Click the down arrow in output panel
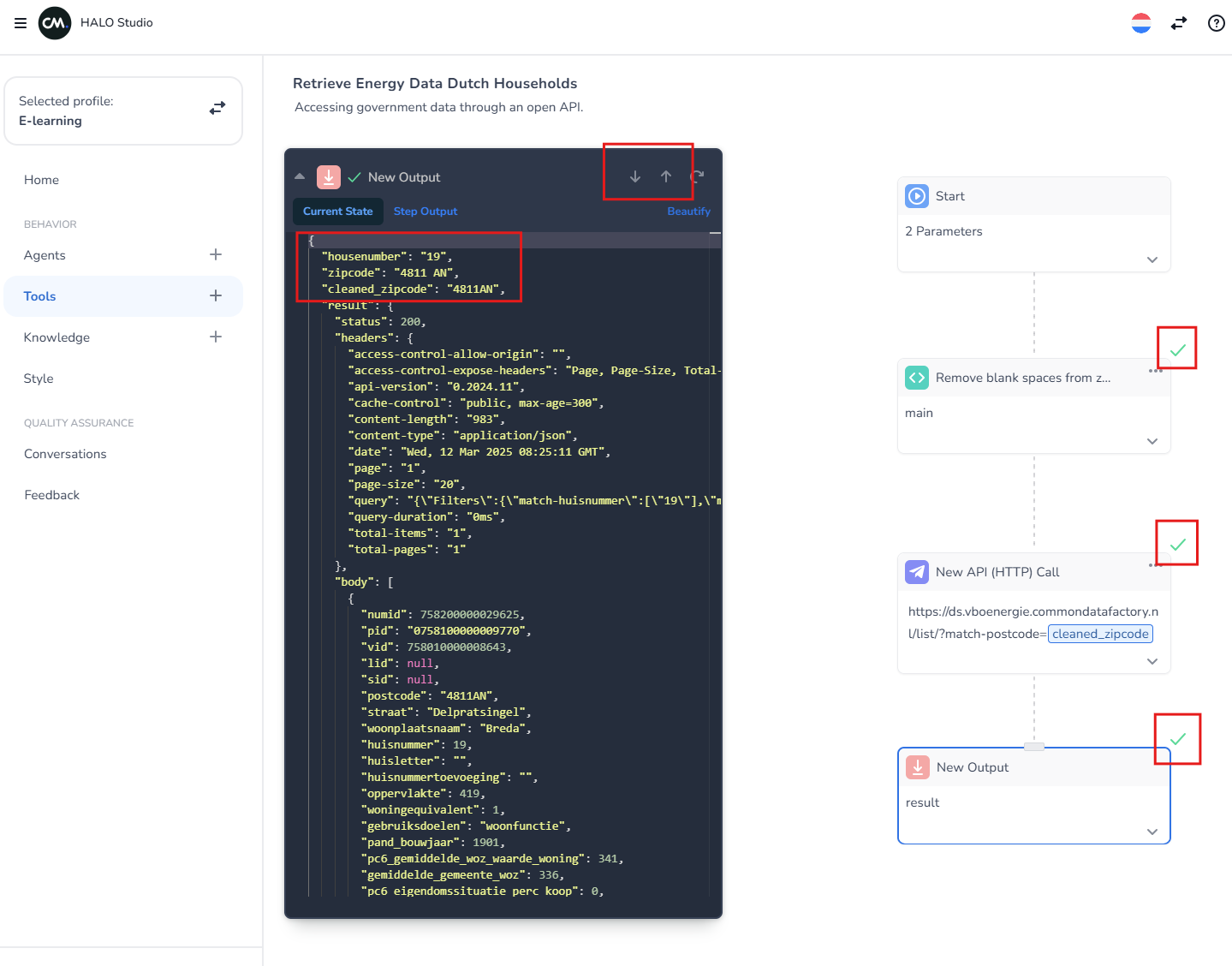This screenshot has height=966, width=1232. coord(635,176)
